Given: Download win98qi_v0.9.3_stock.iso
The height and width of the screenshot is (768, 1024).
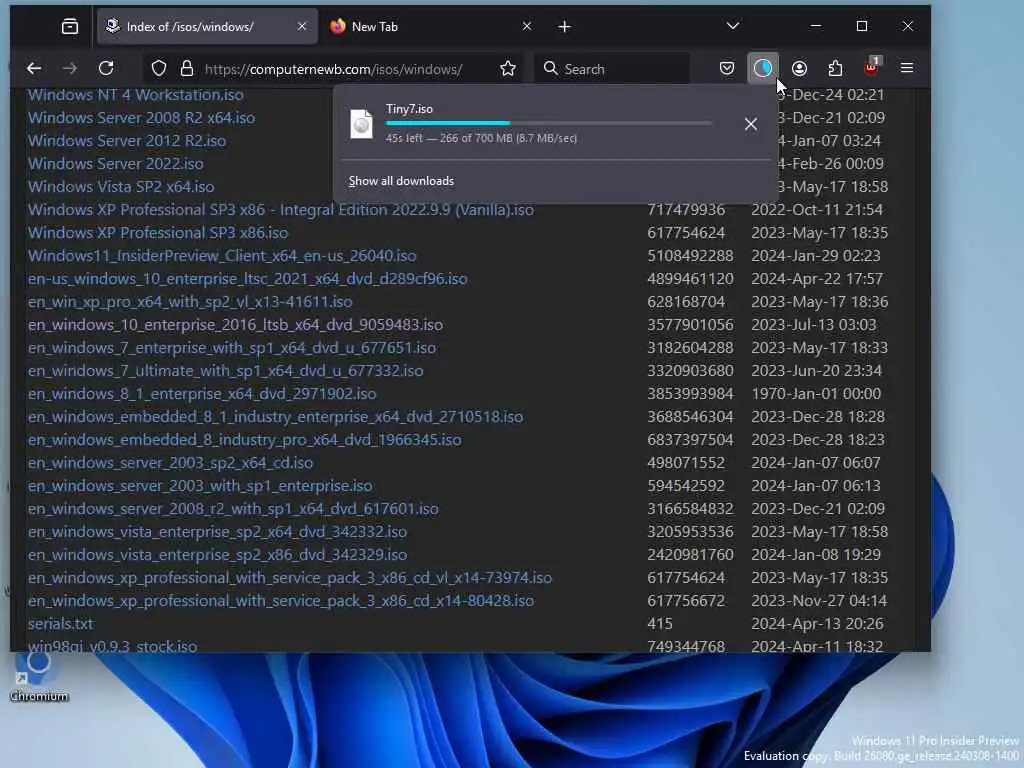Looking at the screenshot, I should (112, 645).
